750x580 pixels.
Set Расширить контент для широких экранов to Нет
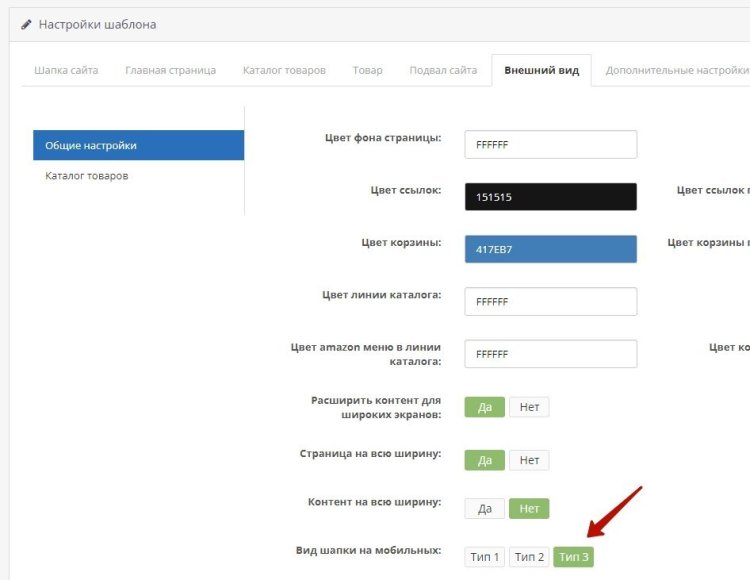(529, 407)
